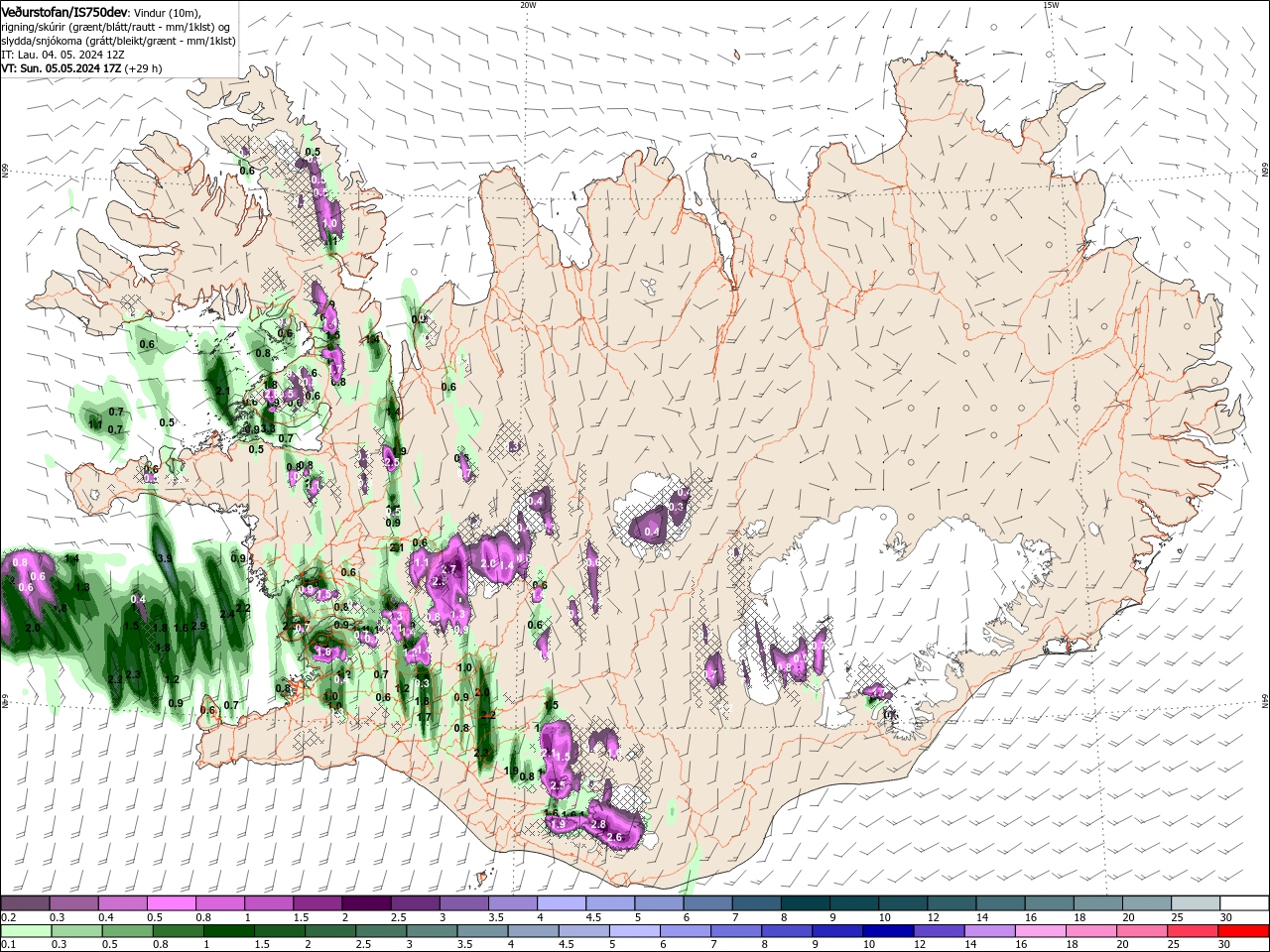Click the '15W' longitude label at top
The width and height of the screenshot is (1270, 952).
1052,5
